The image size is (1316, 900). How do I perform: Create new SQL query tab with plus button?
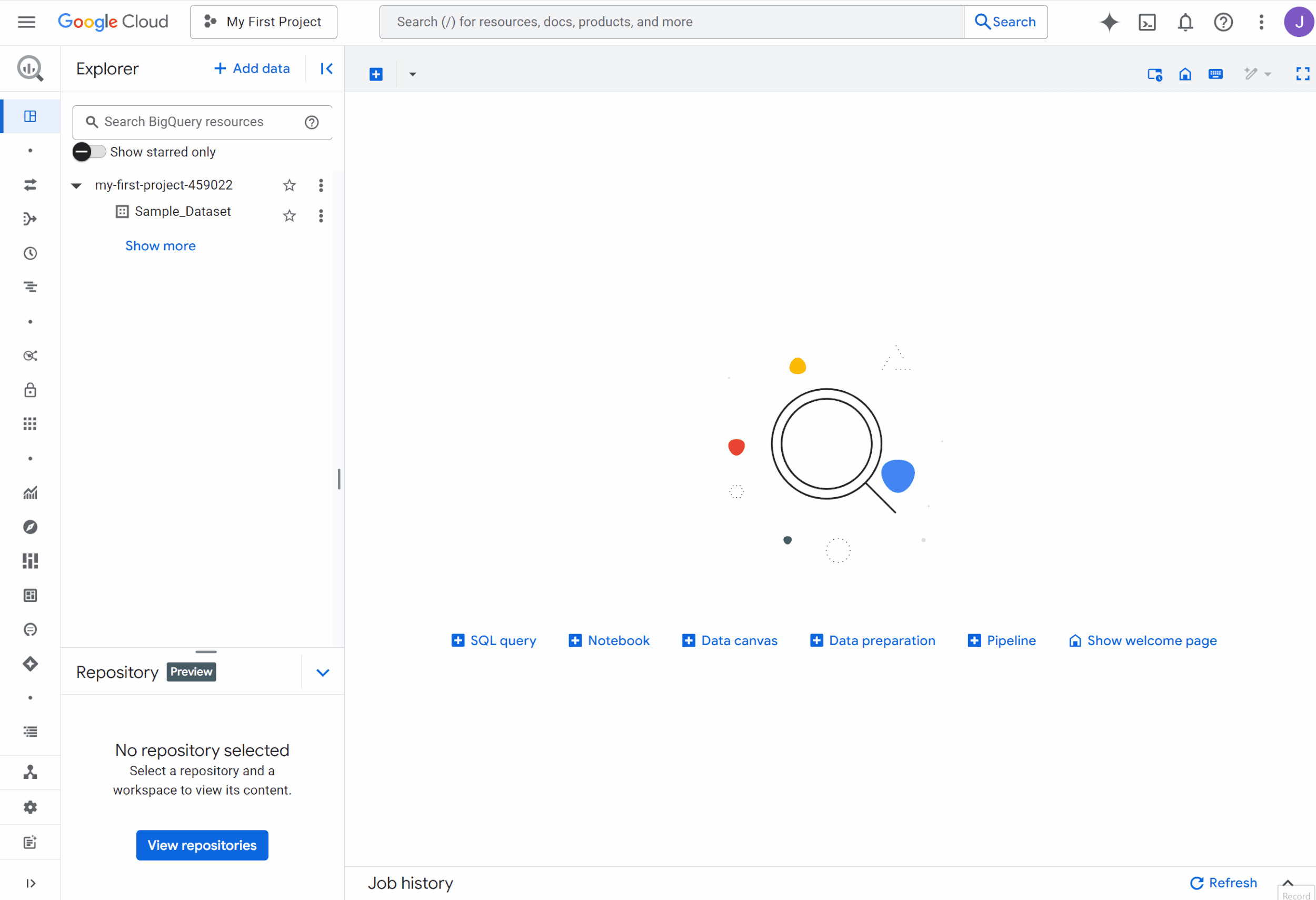pyautogui.click(x=376, y=74)
